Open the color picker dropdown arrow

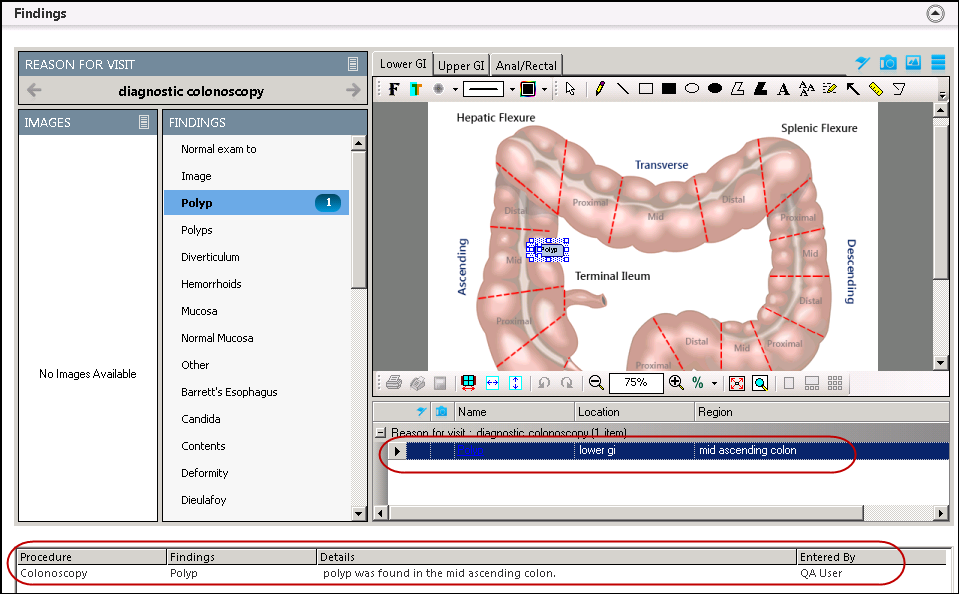pyautogui.click(x=544, y=89)
